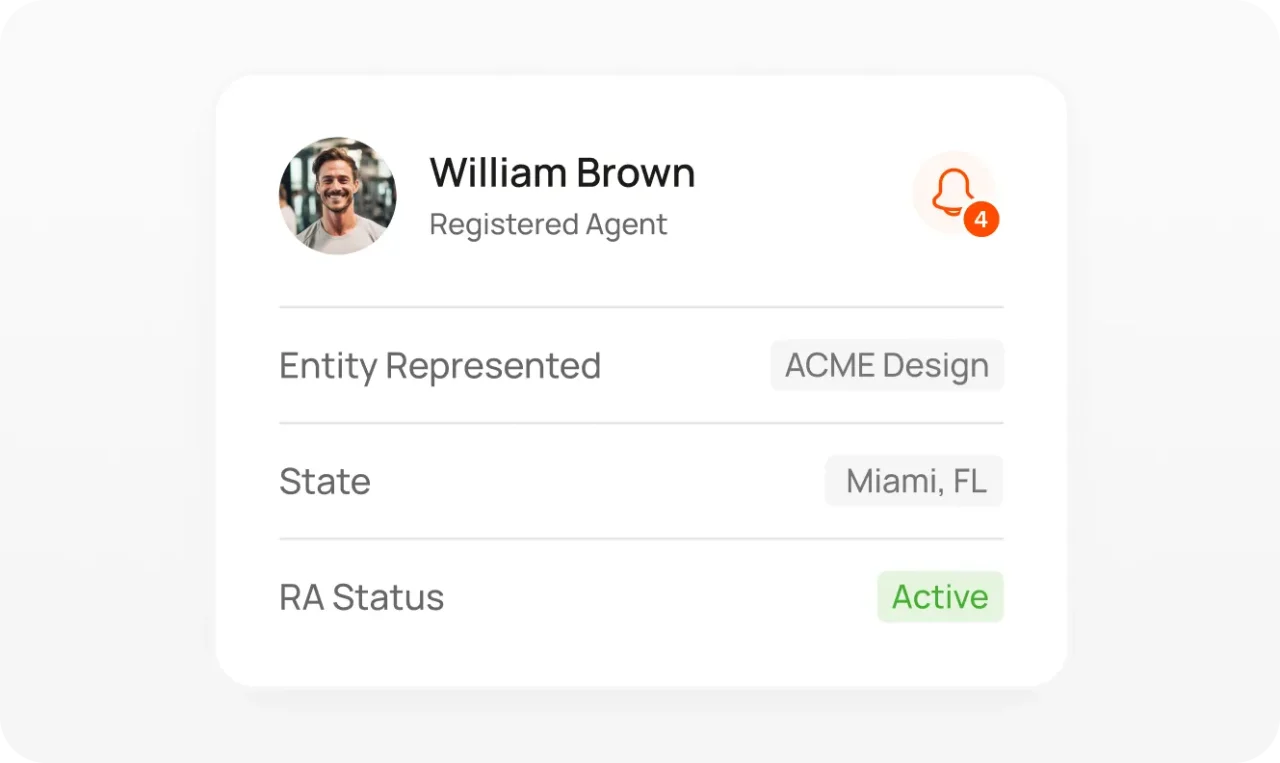Click the divider under William Brown header
1280x763 pixels.
pyautogui.click(x=640, y=307)
